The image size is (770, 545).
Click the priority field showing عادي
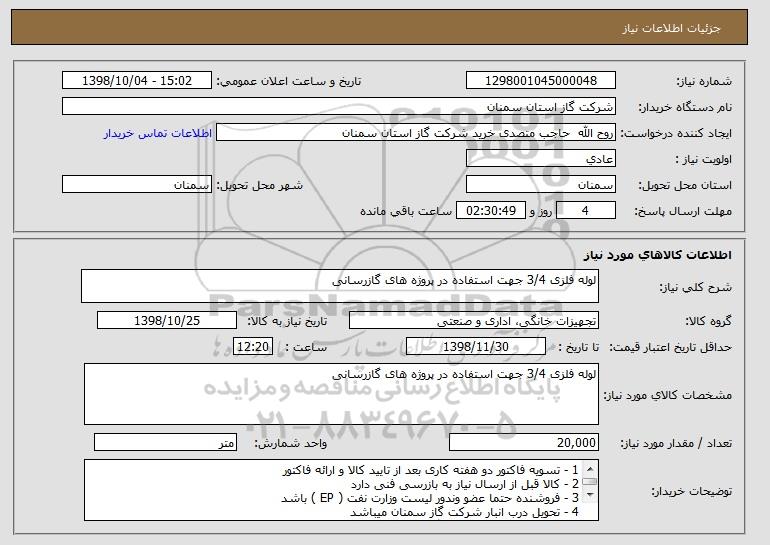541,159
